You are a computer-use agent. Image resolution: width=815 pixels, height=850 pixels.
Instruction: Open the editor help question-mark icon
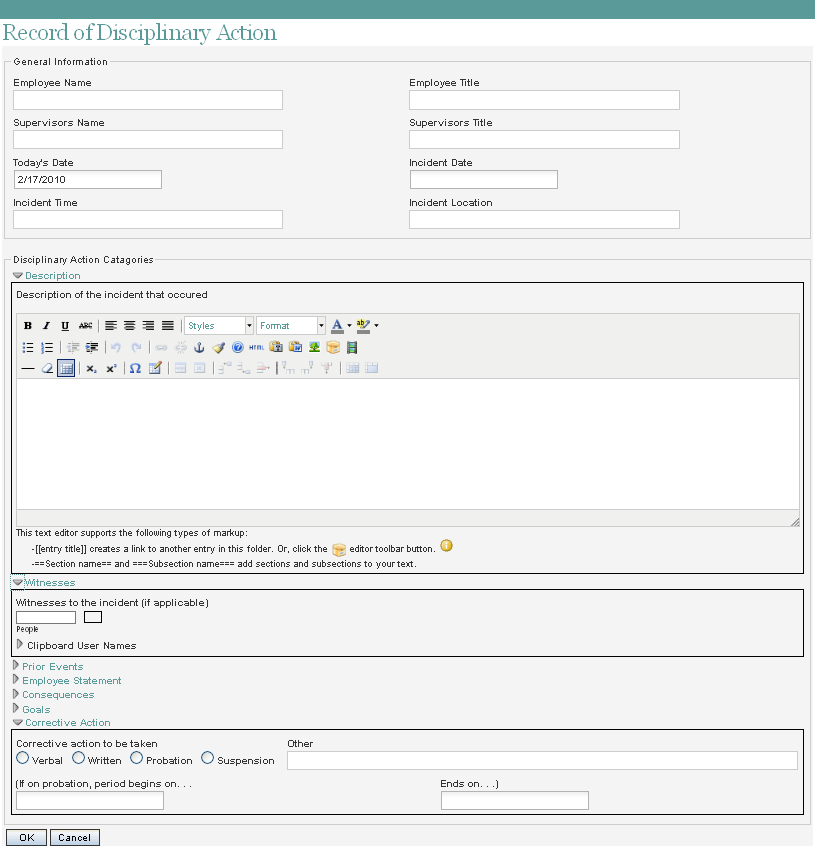(x=238, y=347)
